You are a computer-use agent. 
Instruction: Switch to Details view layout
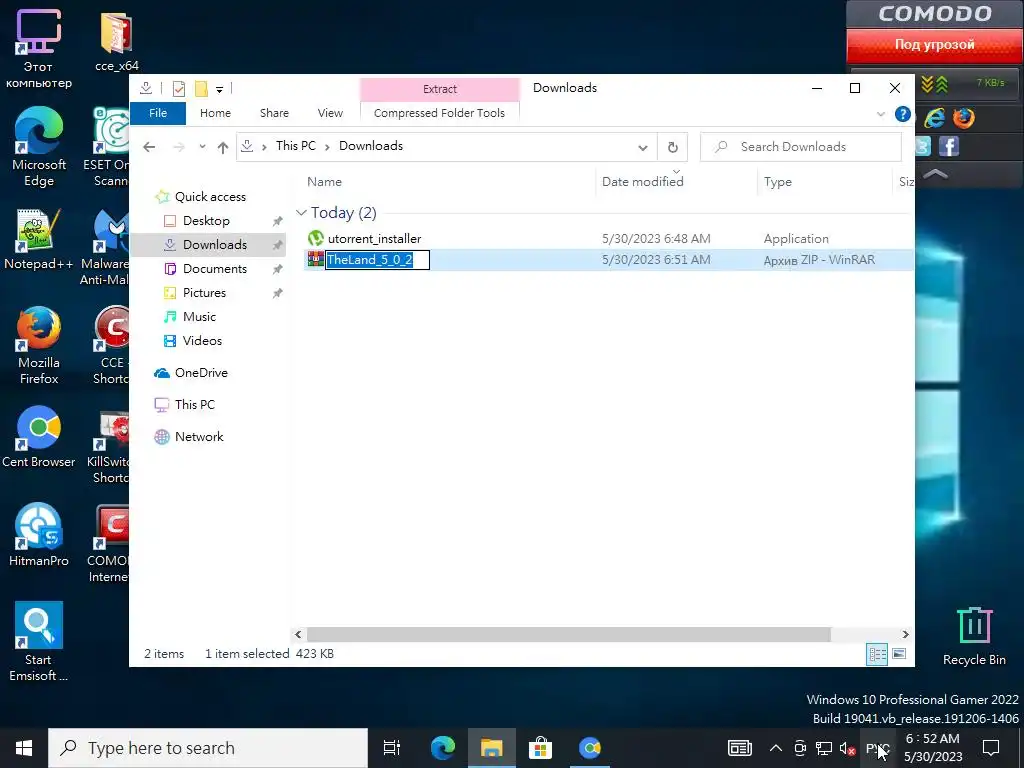[877, 654]
